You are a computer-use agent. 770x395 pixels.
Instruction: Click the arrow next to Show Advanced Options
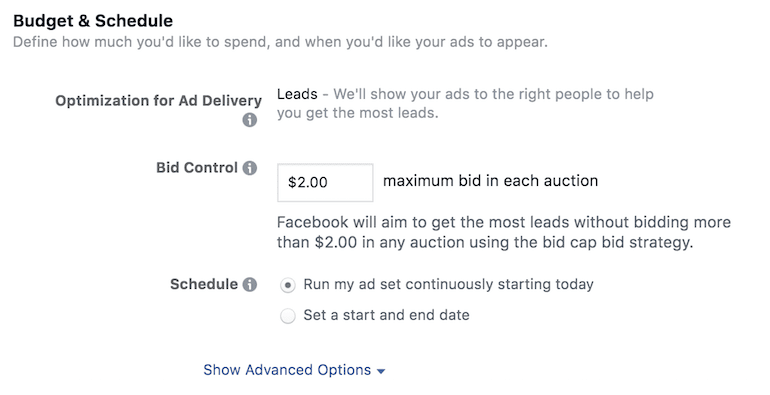[x=381, y=371]
